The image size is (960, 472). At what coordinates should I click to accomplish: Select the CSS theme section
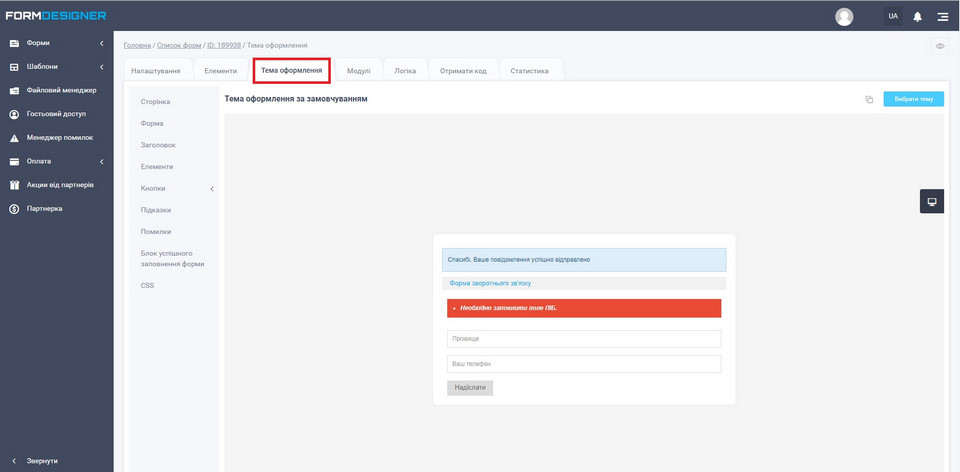(x=147, y=285)
